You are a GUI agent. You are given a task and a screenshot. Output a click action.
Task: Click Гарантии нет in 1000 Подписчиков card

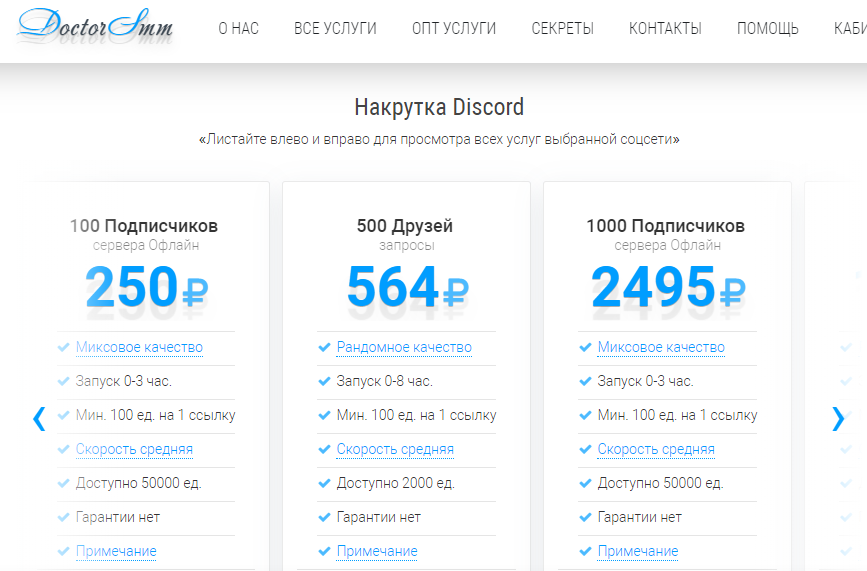point(640,517)
